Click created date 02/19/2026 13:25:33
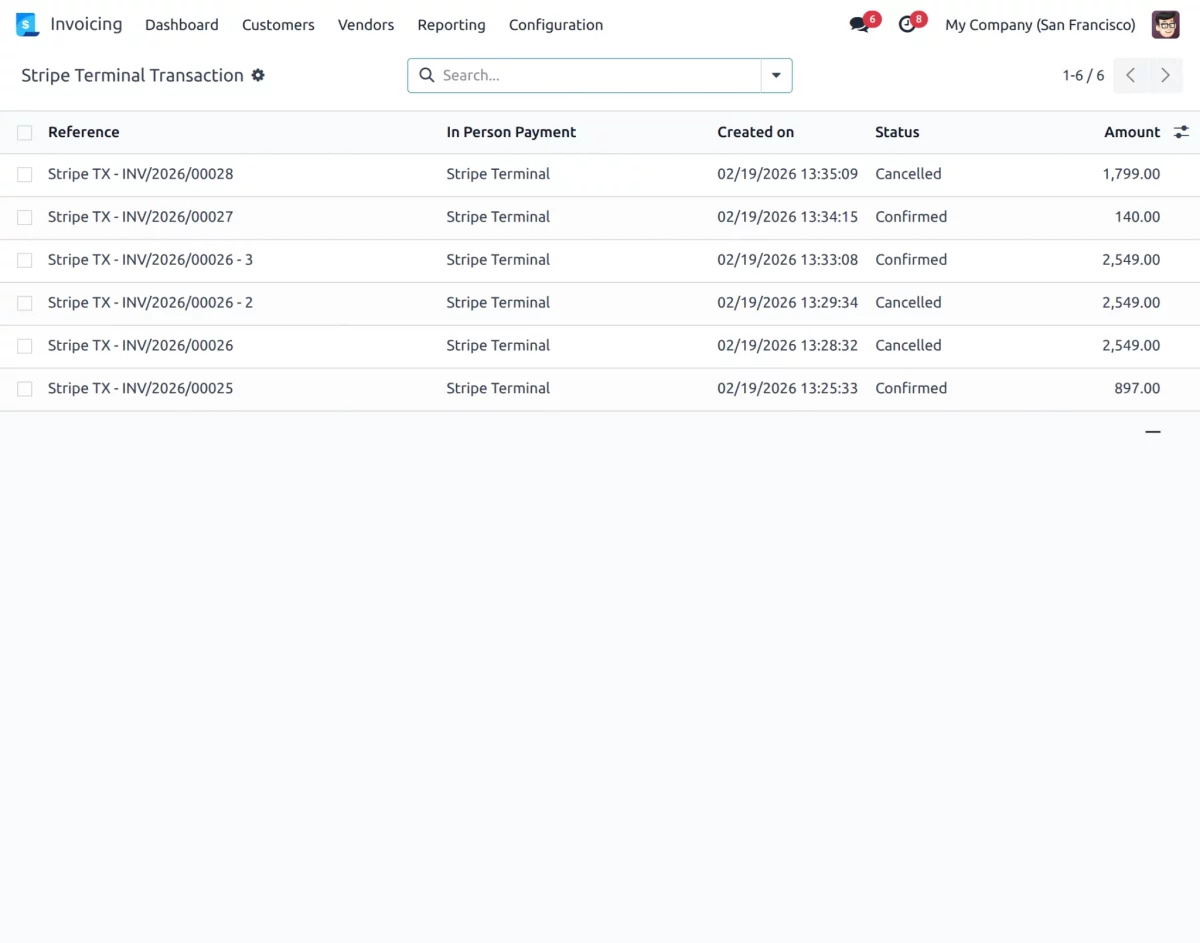Viewport: 1200px width, 943px height. click(787, 389)
